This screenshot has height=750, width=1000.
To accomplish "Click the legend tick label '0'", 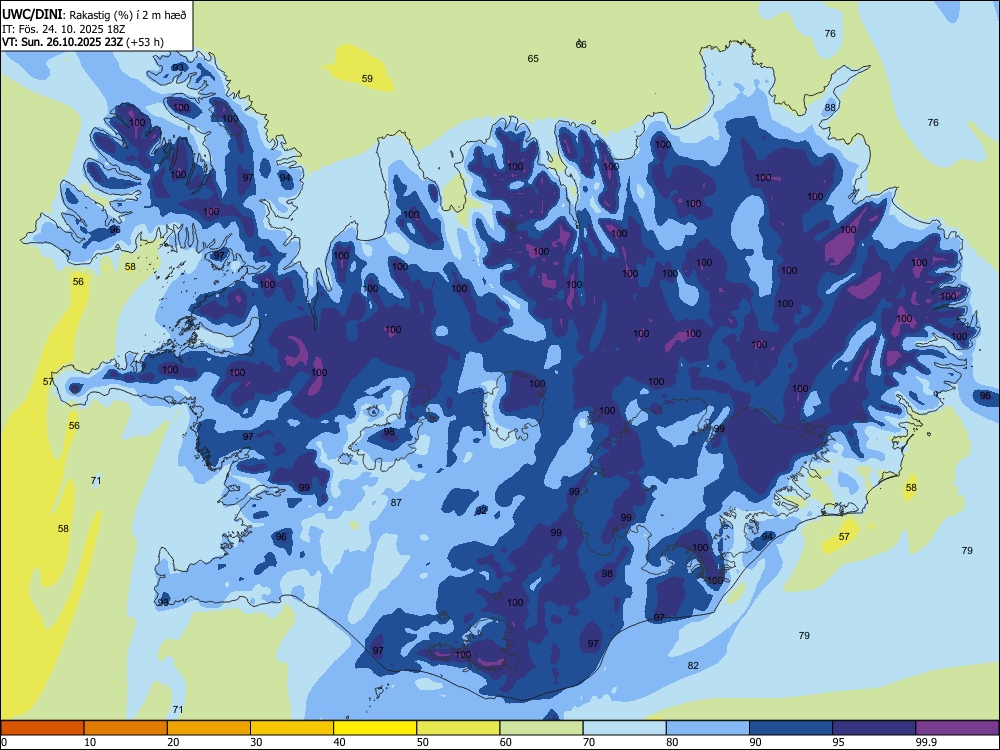I will click(4, 742).
